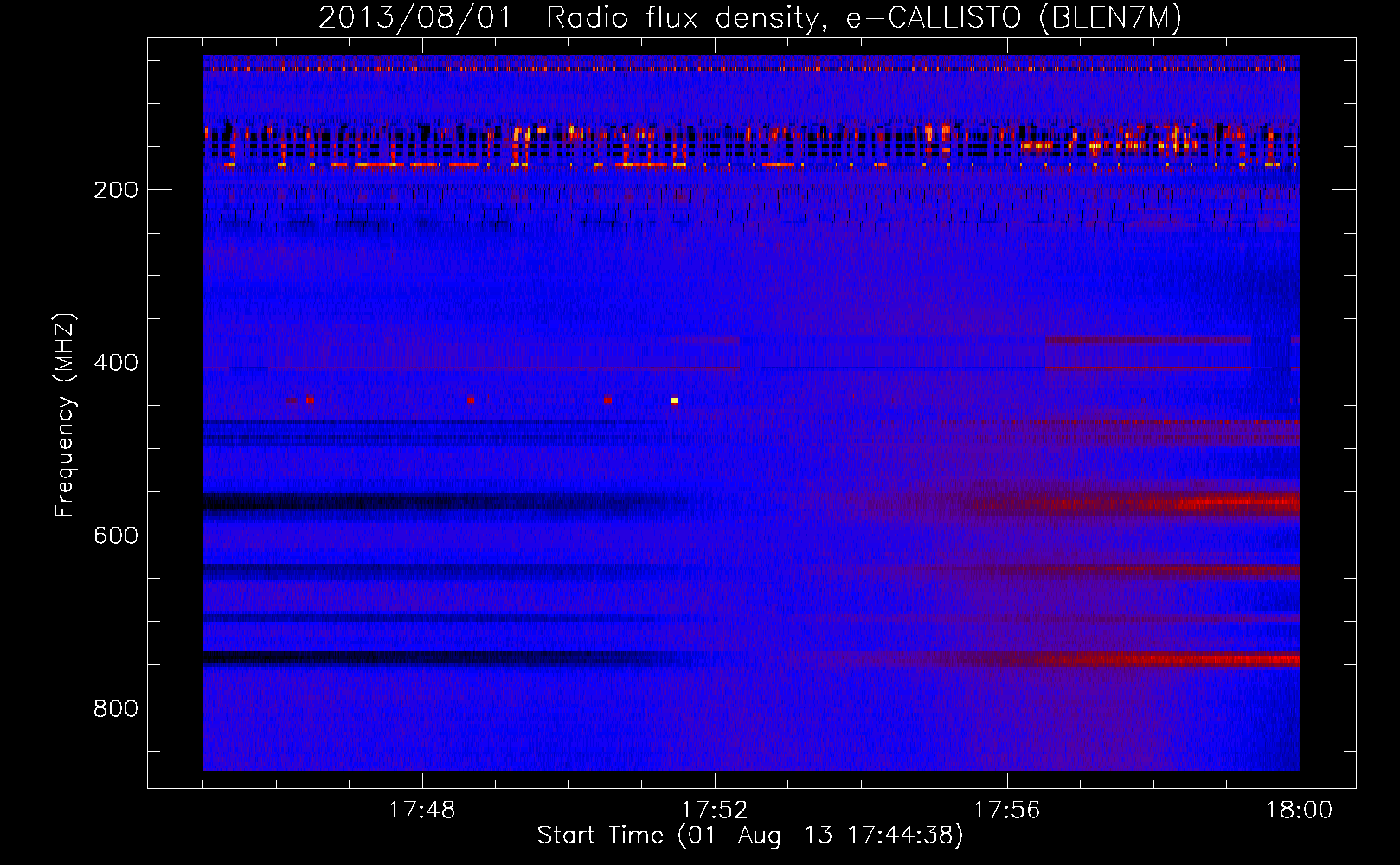Click the plot title mentioning e-CALLISTO (BLEN7M)
Image resolution: width=1400 pixels, height=865 pixels.
click(x=749, y=18)
